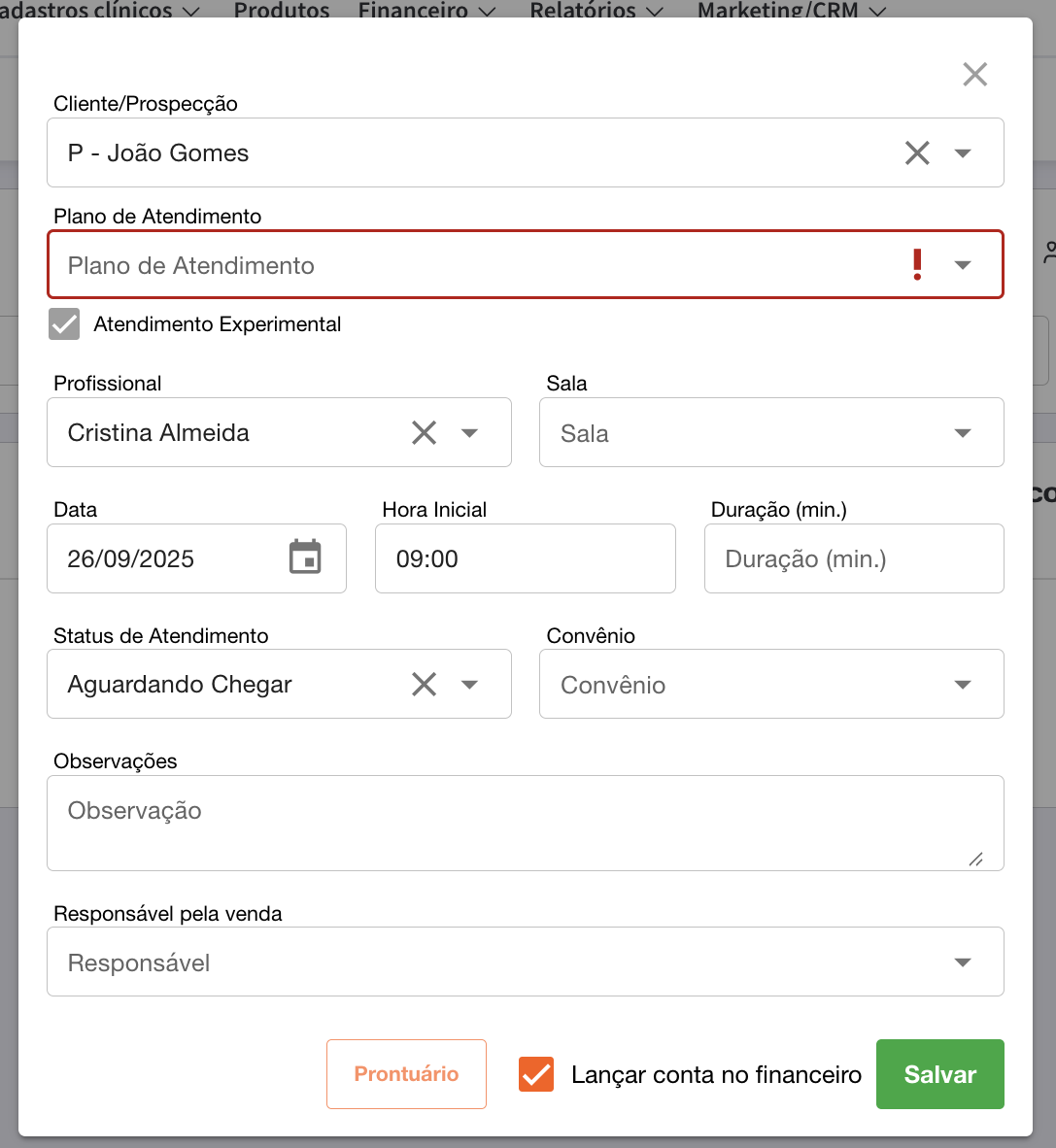Uncheck Lançar conta no financeiro

tap(536, 1075)
